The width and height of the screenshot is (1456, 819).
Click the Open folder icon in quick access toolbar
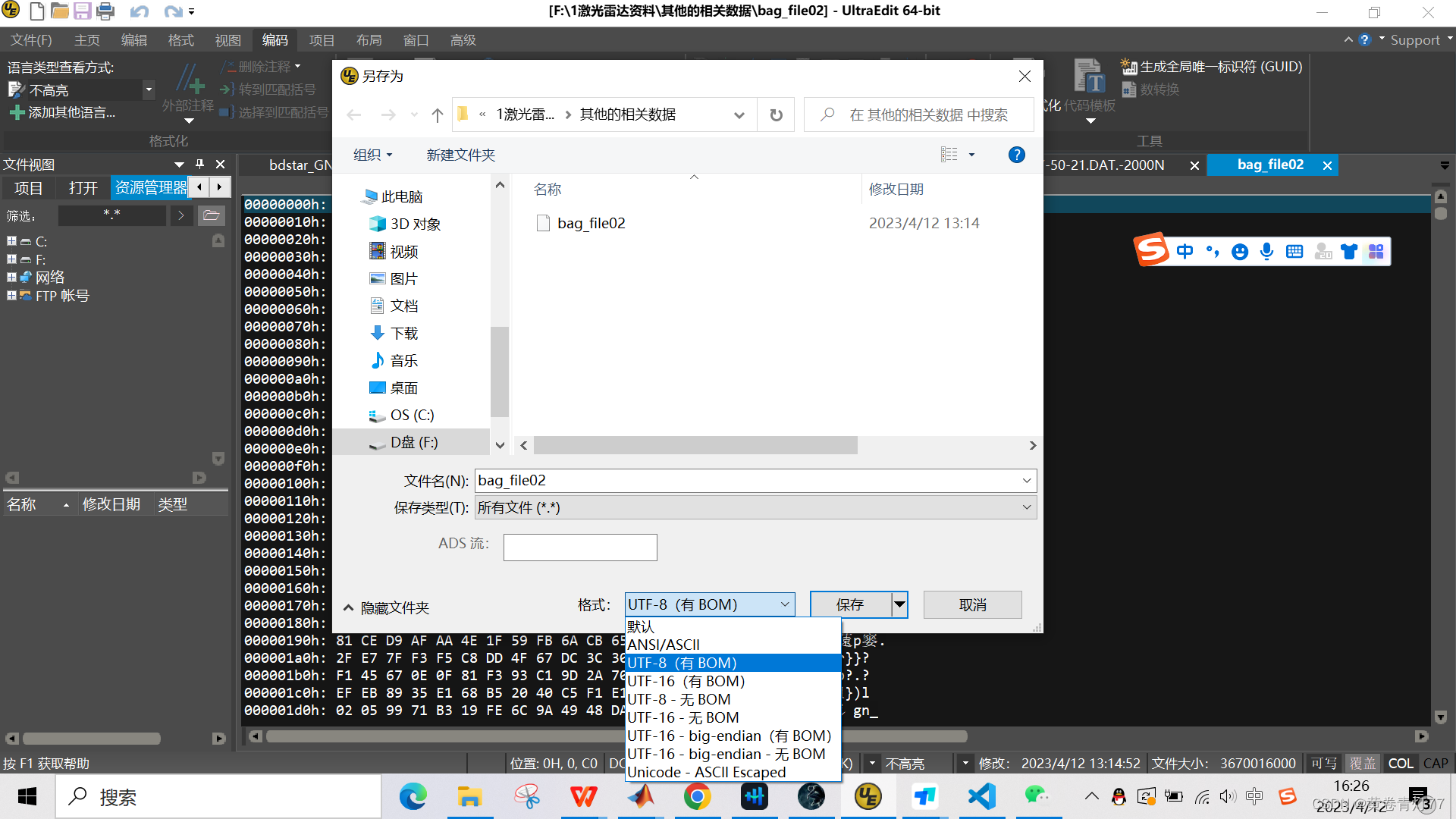(59, 11)
